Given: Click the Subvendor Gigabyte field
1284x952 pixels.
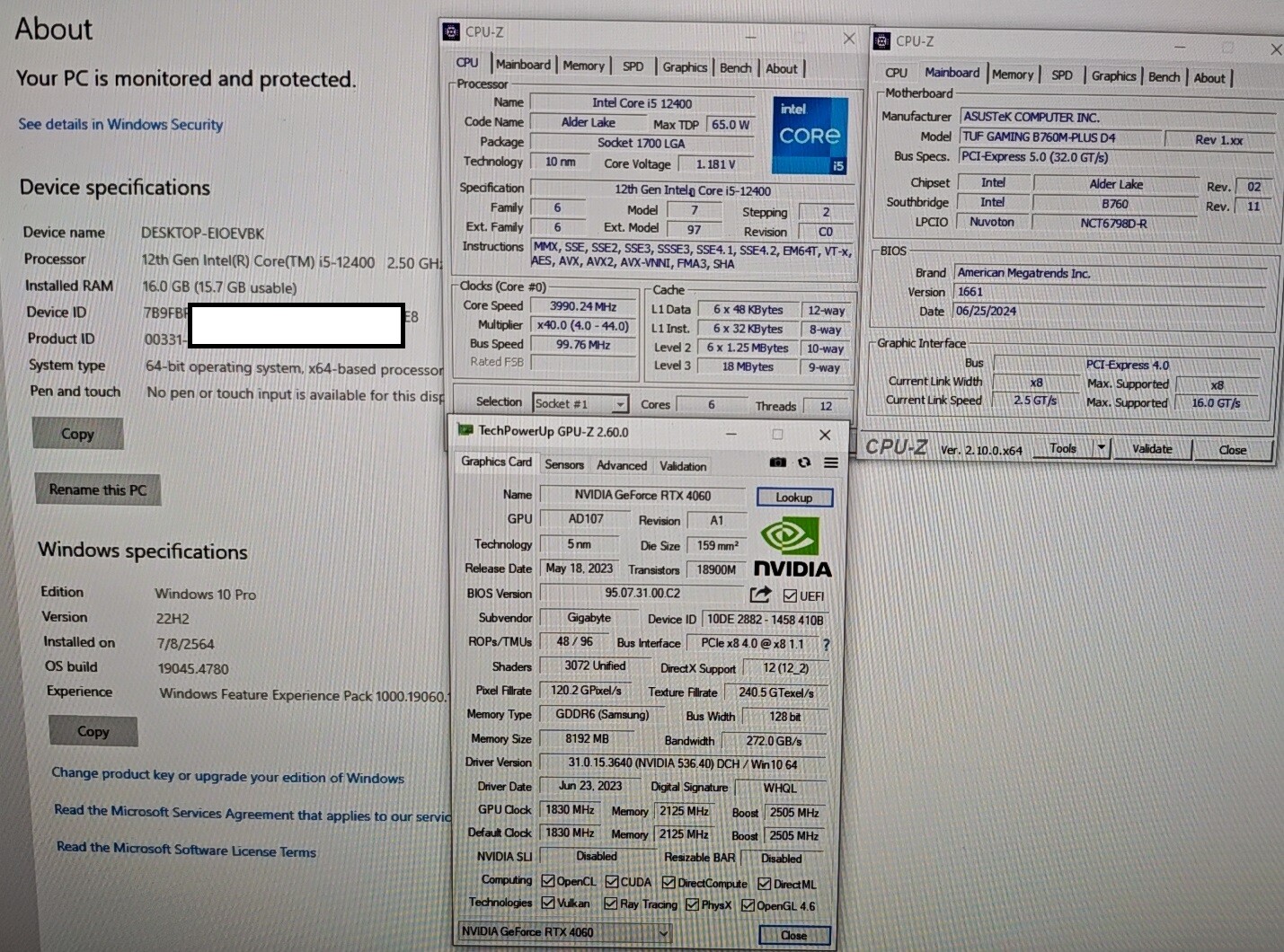Looking at the screenshot, I should 589,618.
